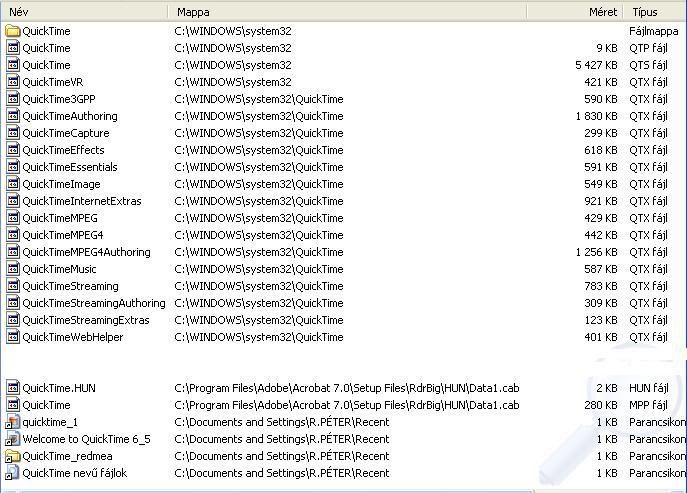Select the Welcome to QuickTime 6_5 shortcut icon

click(13, 439)
